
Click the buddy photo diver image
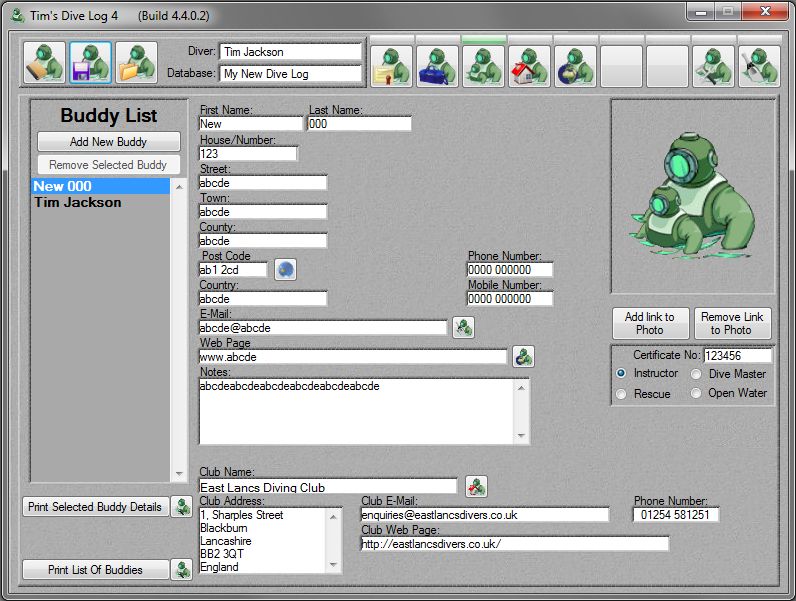pyautogui.click(x=692, y=196)
